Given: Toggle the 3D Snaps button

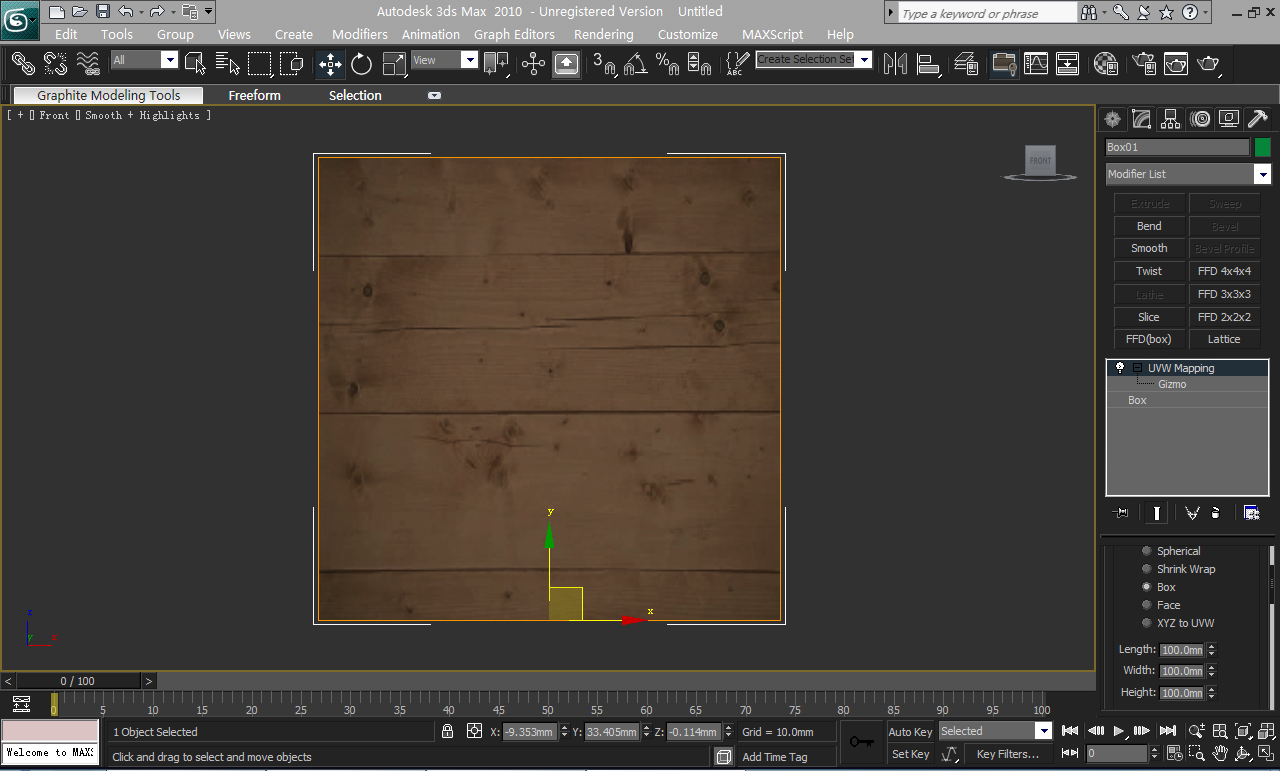Looking at the screenshot, I should point(605,64).
